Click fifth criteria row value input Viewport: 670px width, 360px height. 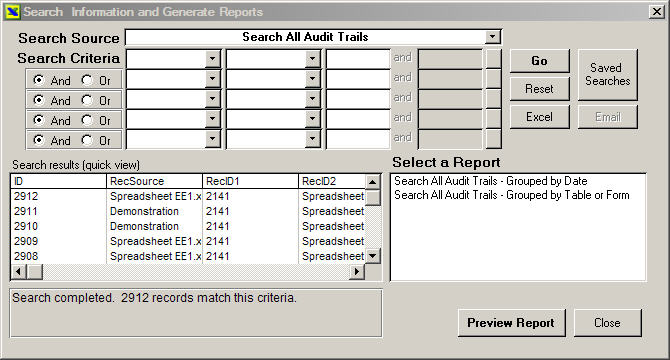(358, 138)
